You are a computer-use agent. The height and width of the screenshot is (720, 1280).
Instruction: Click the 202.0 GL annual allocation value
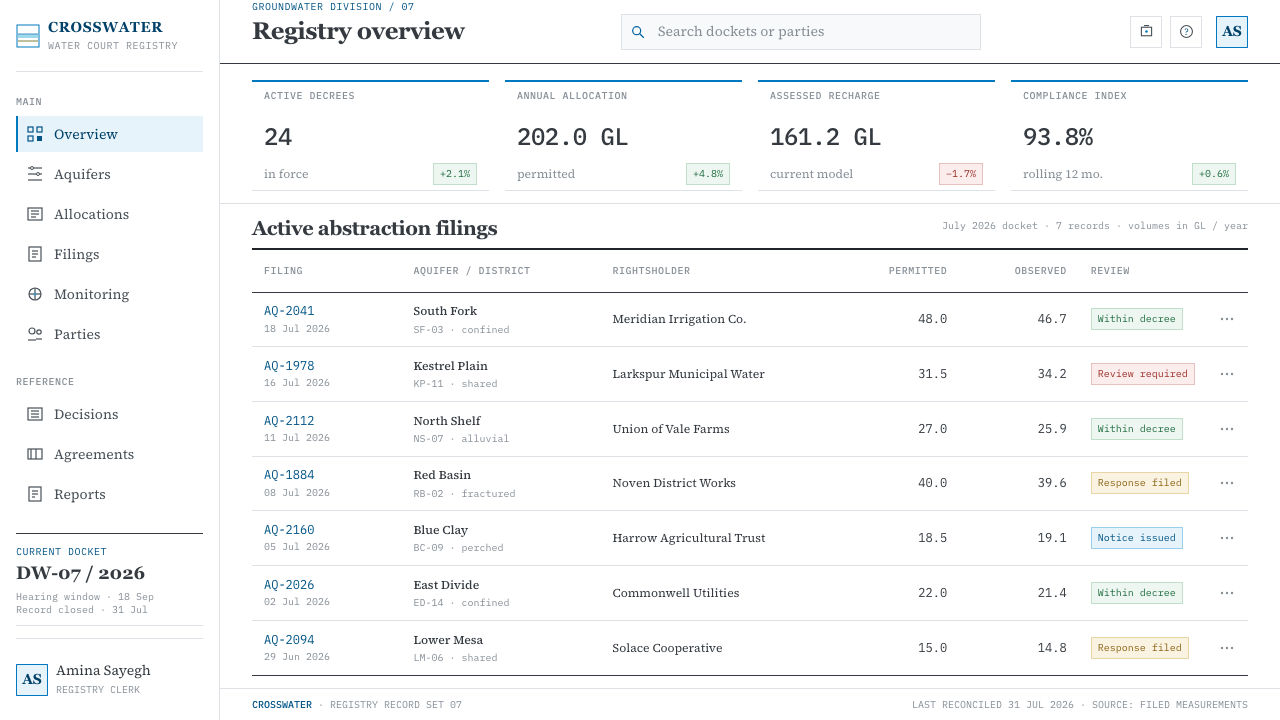click(x=572, y=137)
